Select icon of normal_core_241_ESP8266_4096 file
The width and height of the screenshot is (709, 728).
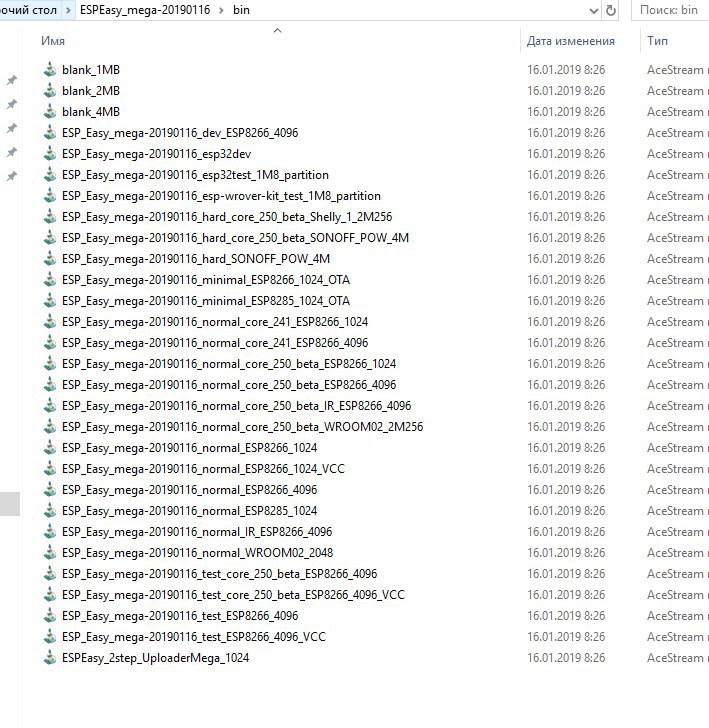tap(50, 343)
